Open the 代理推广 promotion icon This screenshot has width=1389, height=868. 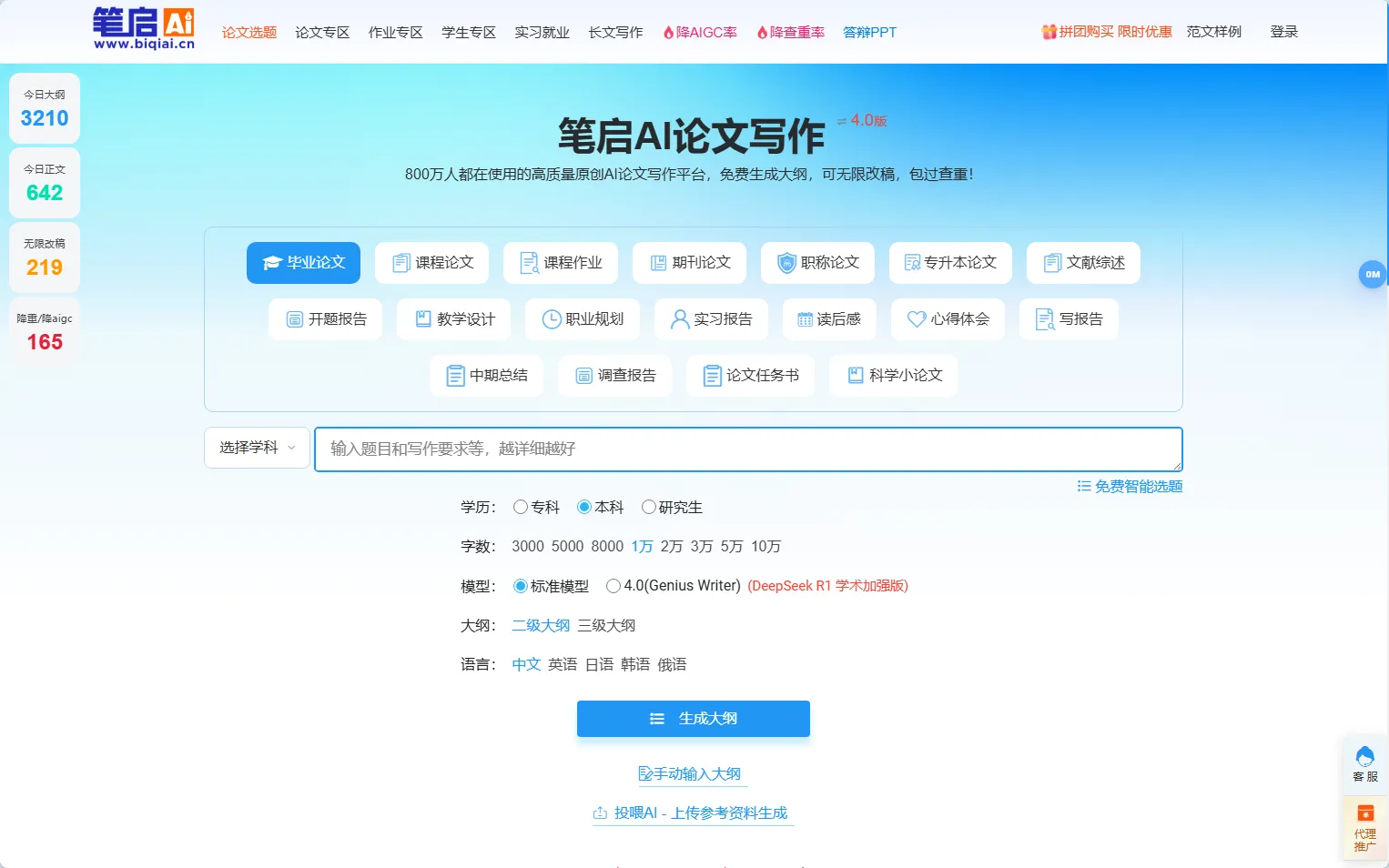pyautogui.click(x=1365, y=828)
